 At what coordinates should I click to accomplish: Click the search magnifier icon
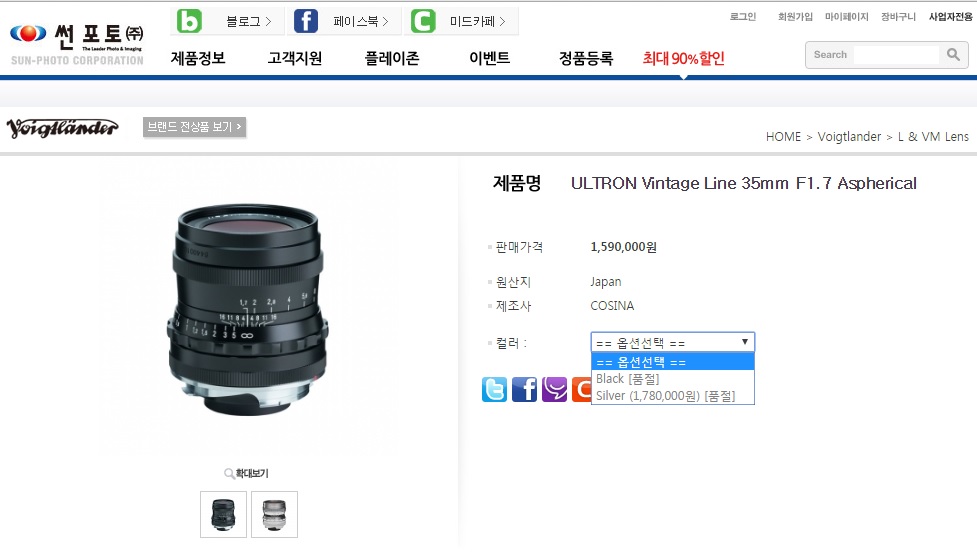click(953, 55)
